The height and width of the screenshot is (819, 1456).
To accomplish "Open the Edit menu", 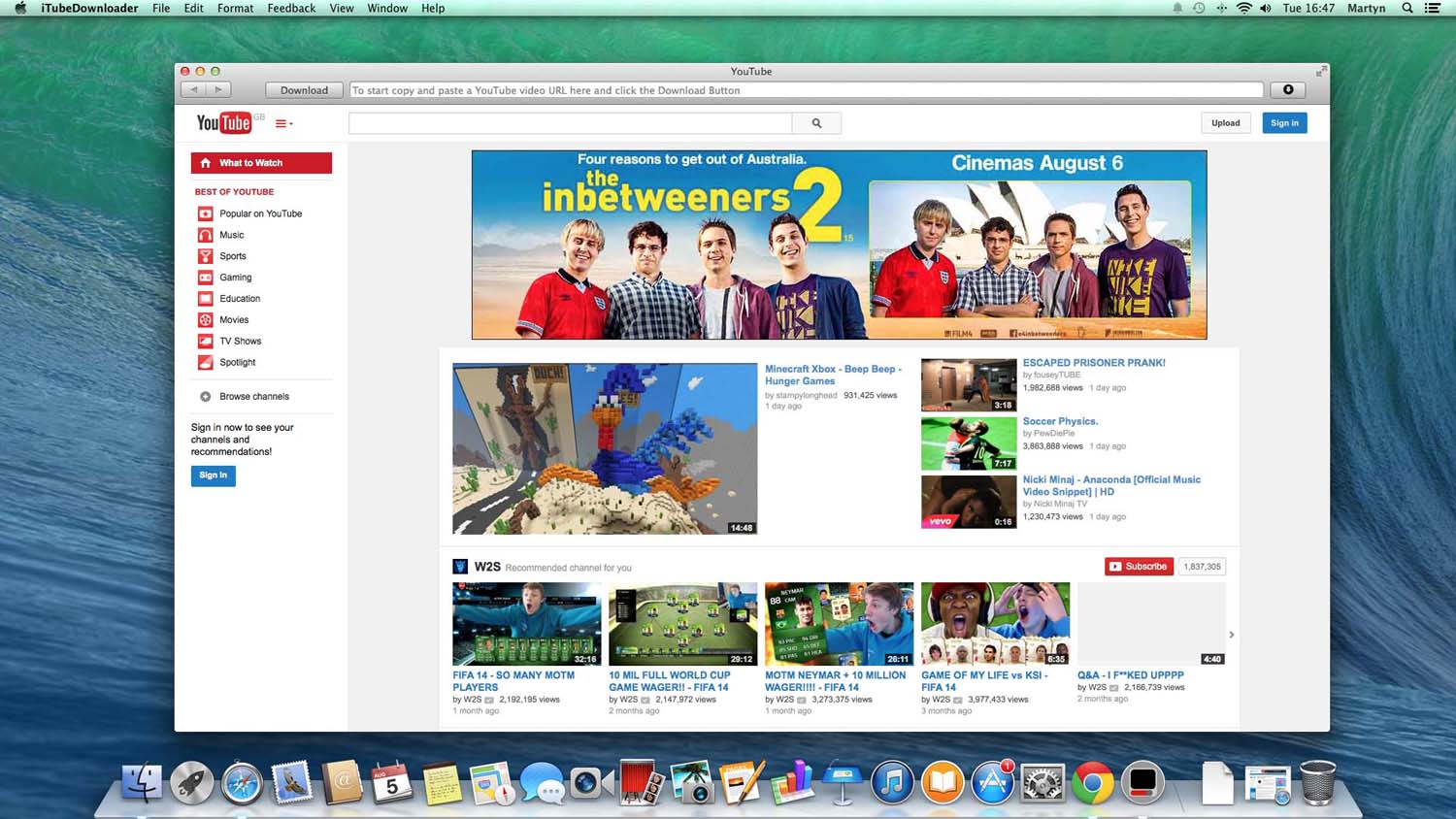I will coord(194,8).
